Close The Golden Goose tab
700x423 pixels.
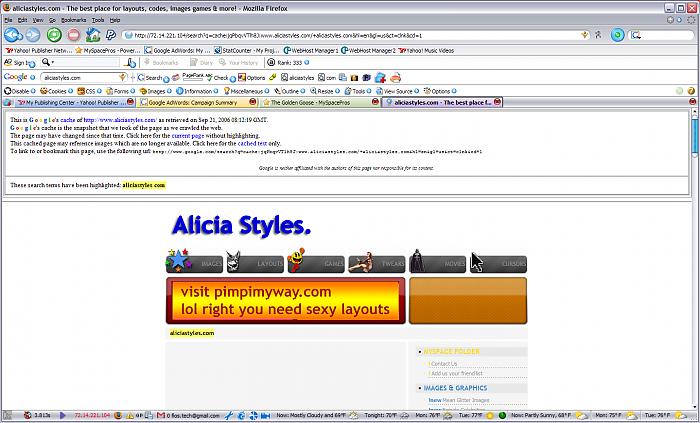(375, 102)
